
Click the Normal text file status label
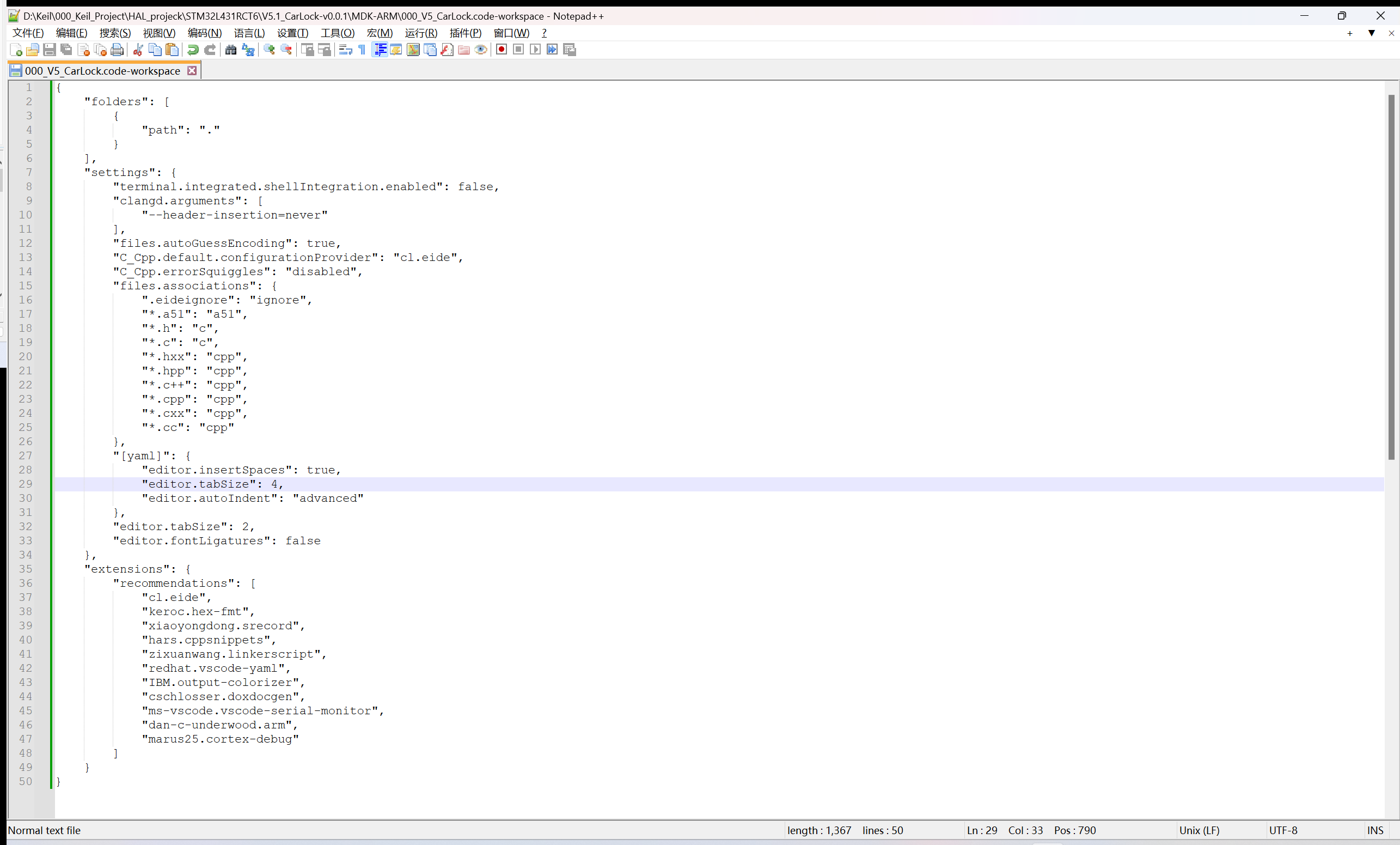click(x=44, y=830)
